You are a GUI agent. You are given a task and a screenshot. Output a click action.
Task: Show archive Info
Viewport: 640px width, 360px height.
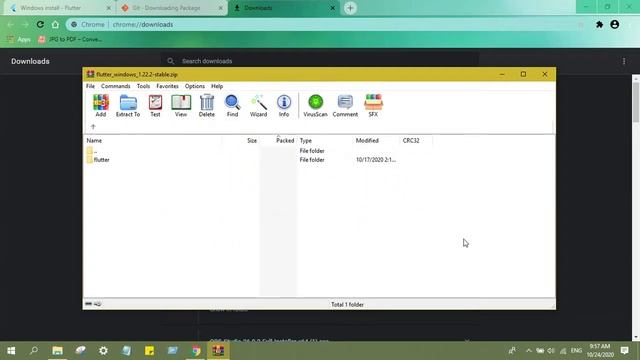pos(284,105)
